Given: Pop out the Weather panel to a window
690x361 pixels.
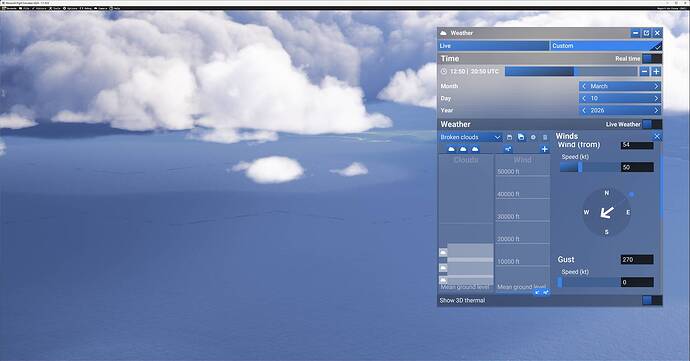Looking at the screenshot, I should point(646,33).
